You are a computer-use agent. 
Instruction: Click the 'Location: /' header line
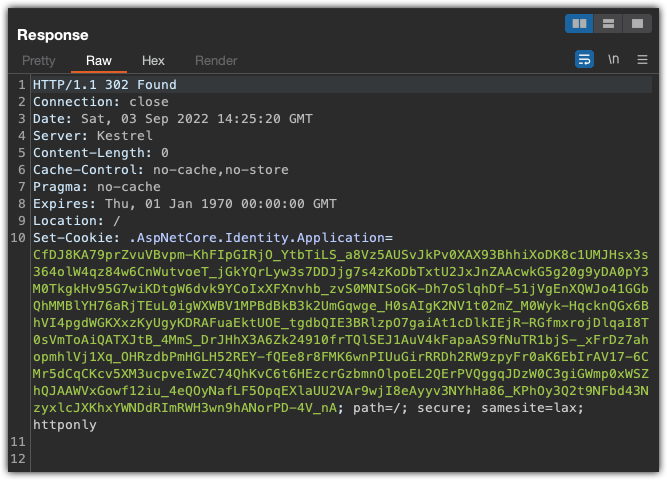[77, 221]
